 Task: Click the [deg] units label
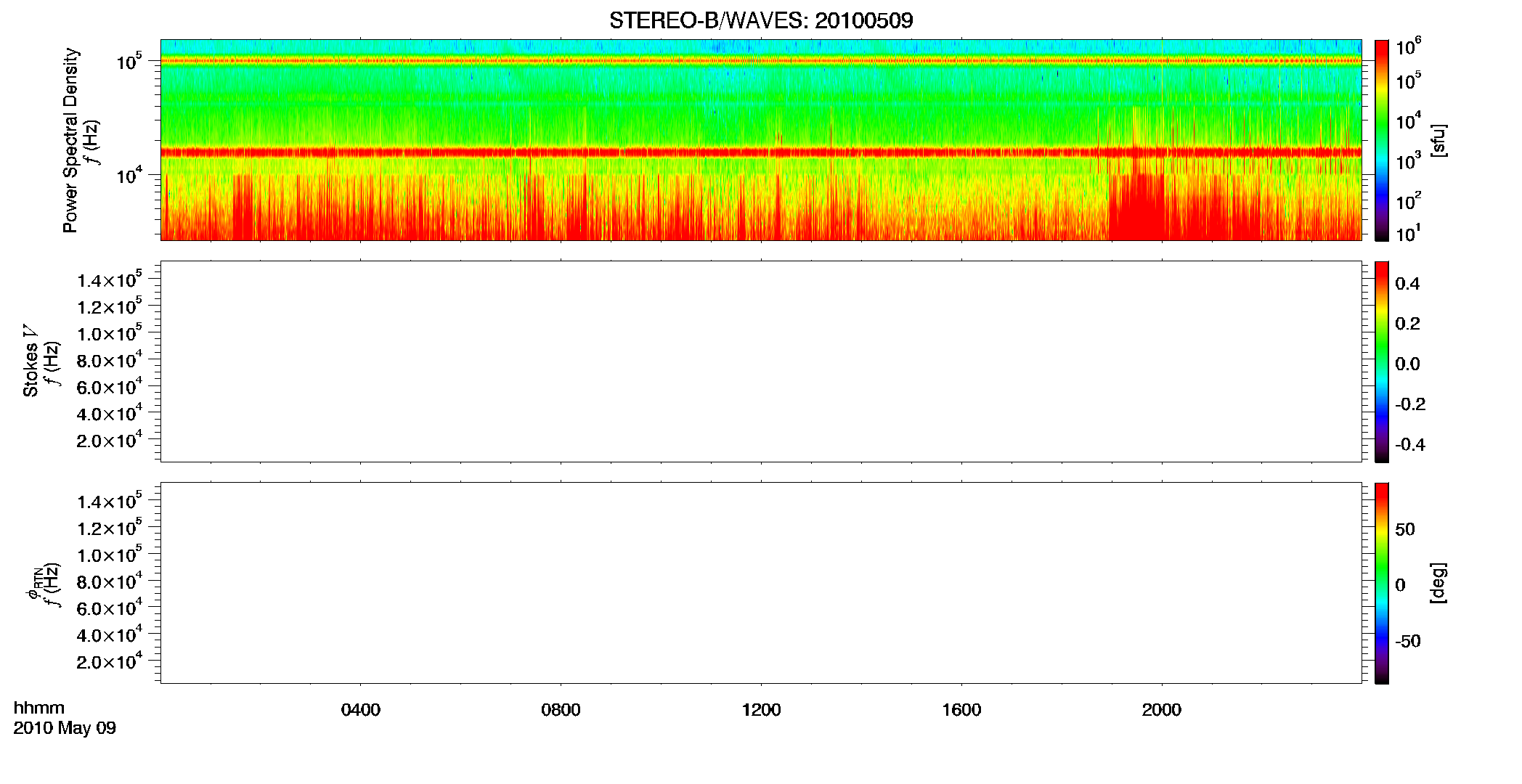tap(1438, 583)
